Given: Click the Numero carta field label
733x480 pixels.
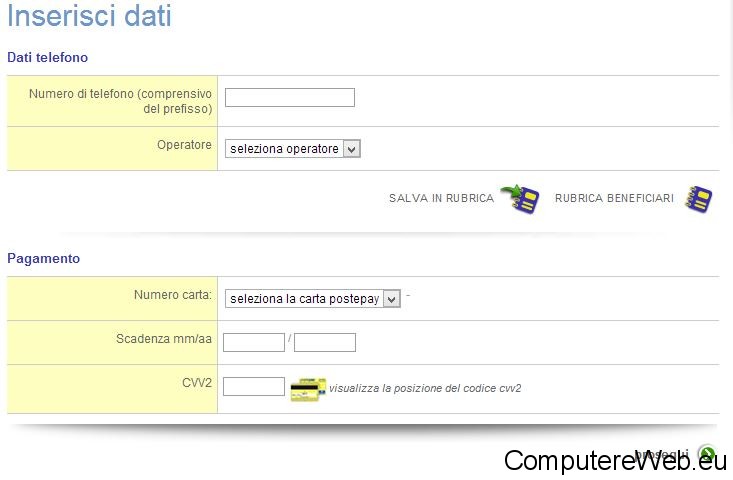Looking at the screenshot, I should pyautogui.click(x=172, y=295).
